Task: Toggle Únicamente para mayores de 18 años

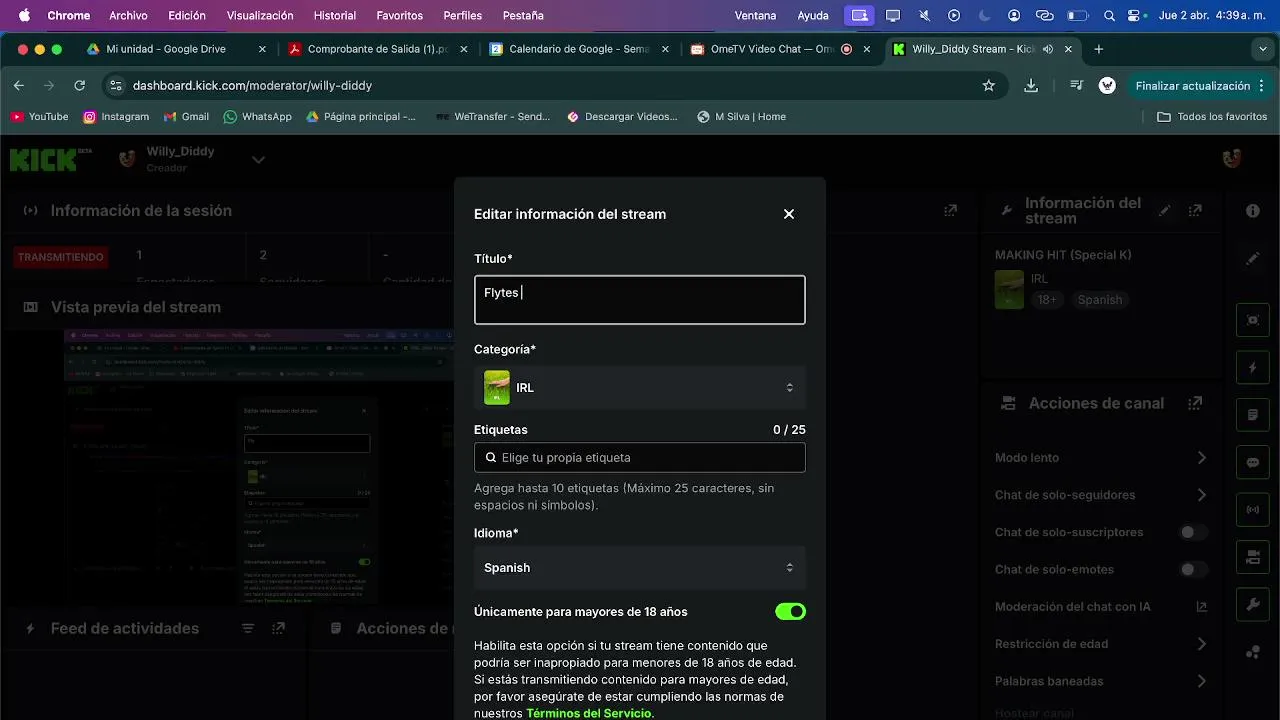Action: pyautogui.click(x=790, y=612)
